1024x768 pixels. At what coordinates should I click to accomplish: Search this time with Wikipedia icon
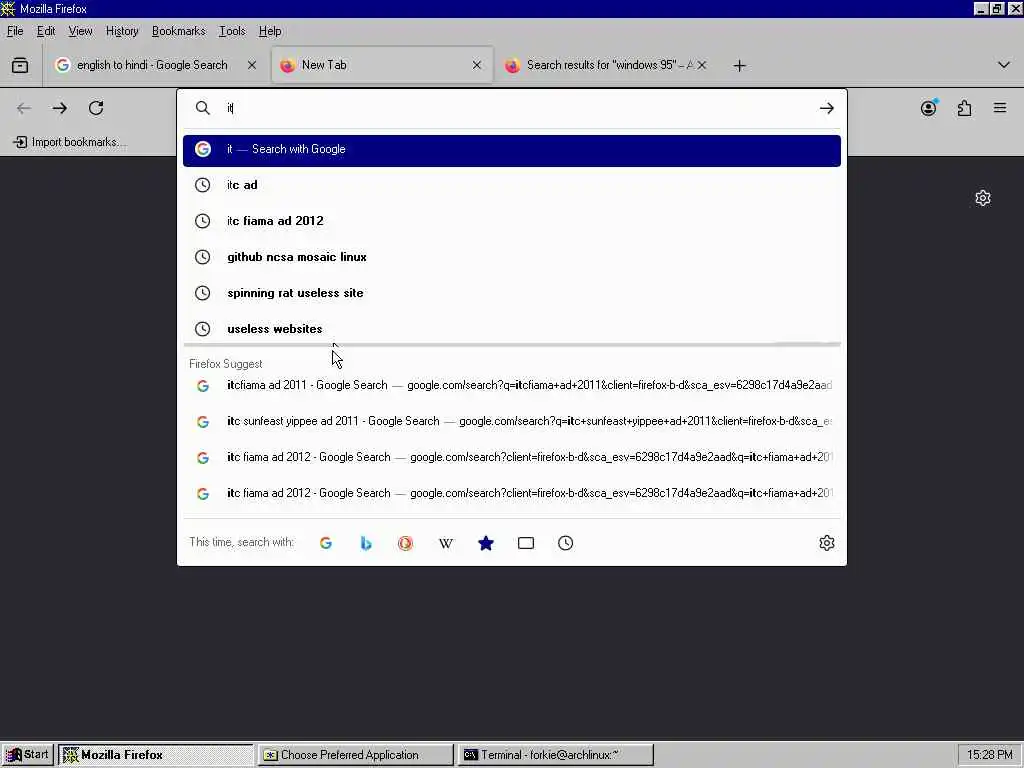coord(445,543)
